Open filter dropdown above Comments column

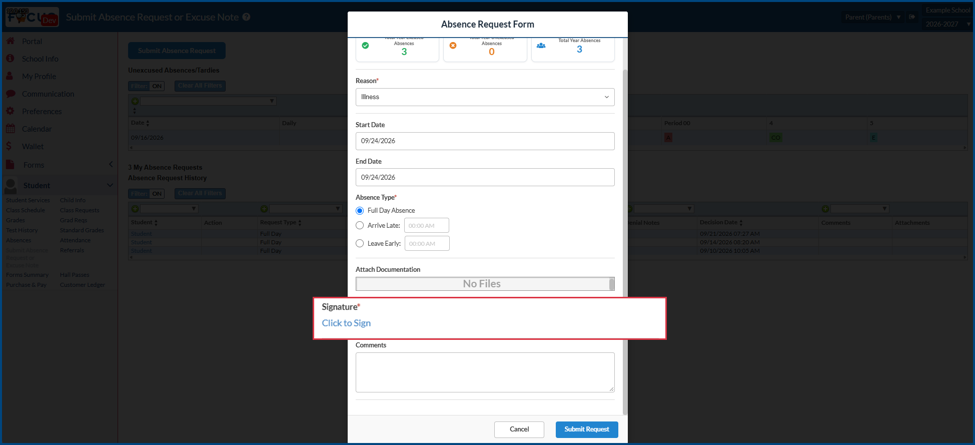pos(859,209)
